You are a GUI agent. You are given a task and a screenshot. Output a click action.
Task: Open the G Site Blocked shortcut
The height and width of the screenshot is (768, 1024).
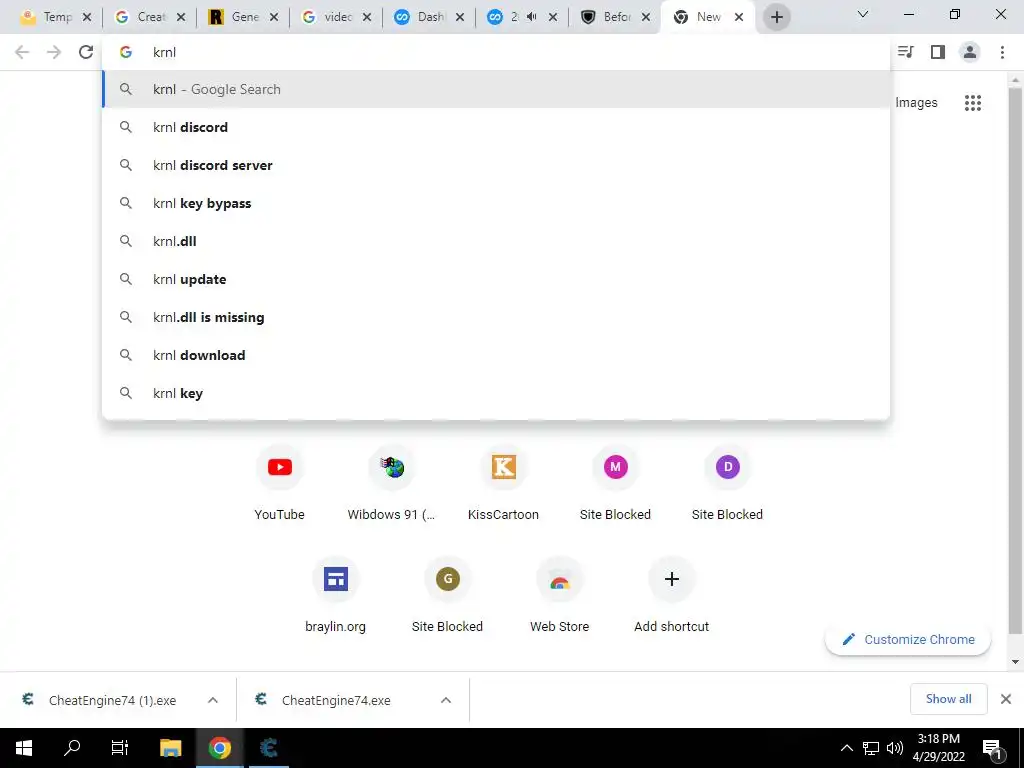click(447, 595)
